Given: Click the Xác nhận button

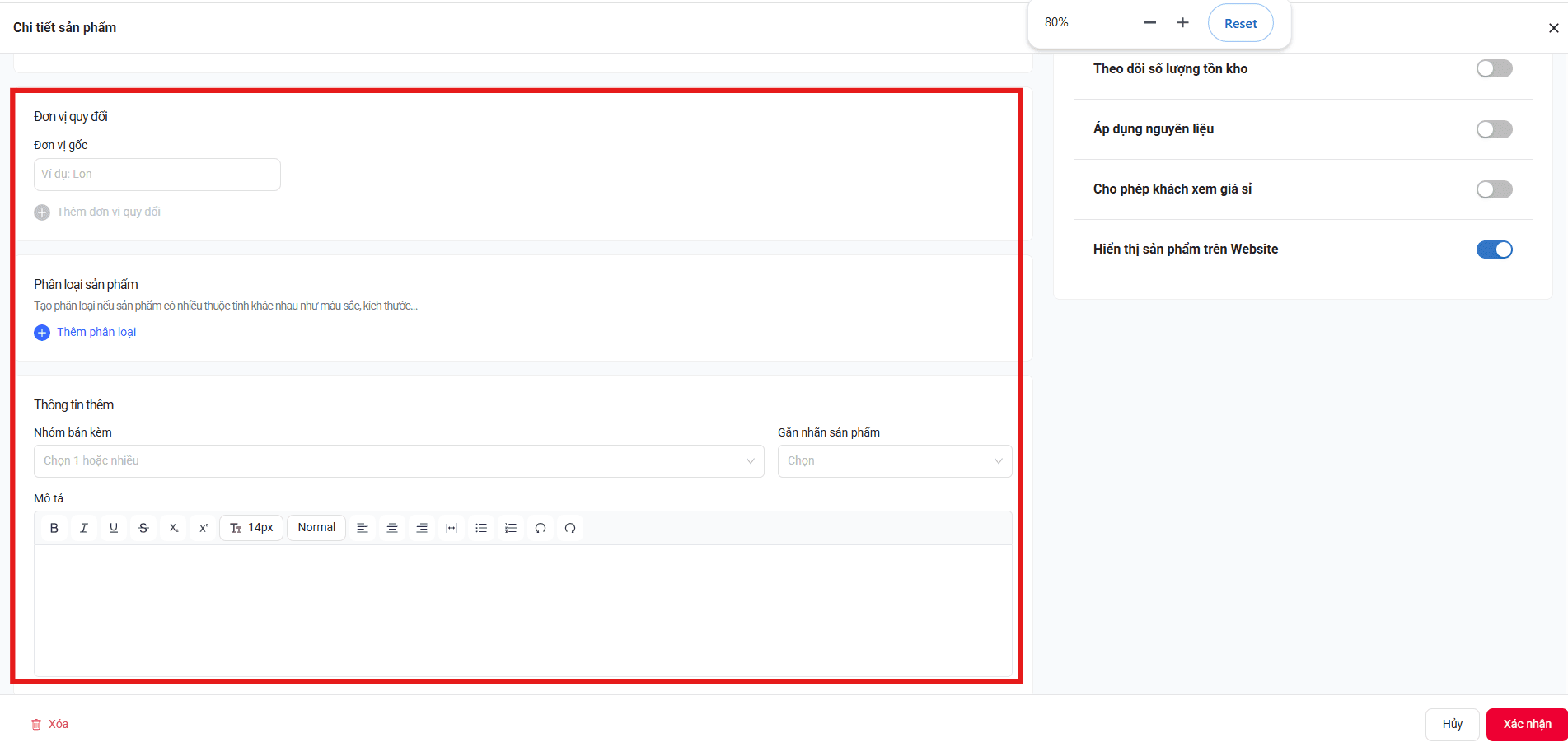Looking at the screenshot, I should (1527, 725).
